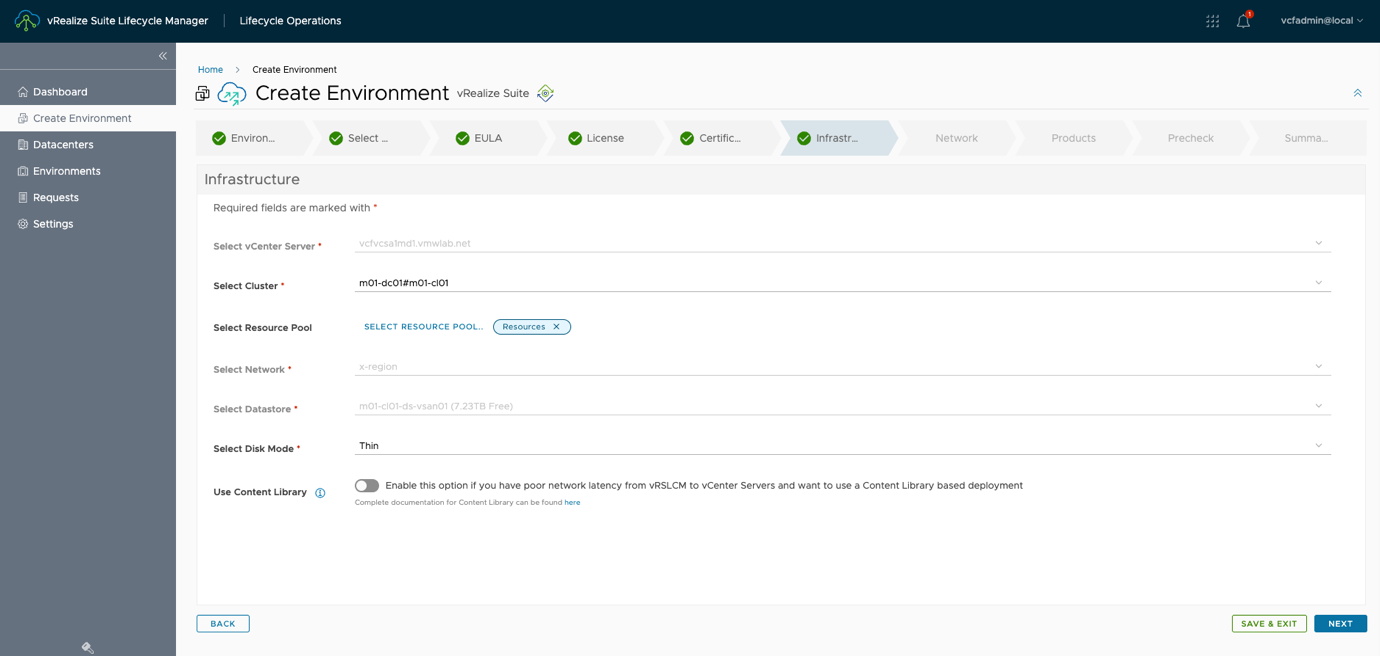Open Settings in the sidebar

88,224
